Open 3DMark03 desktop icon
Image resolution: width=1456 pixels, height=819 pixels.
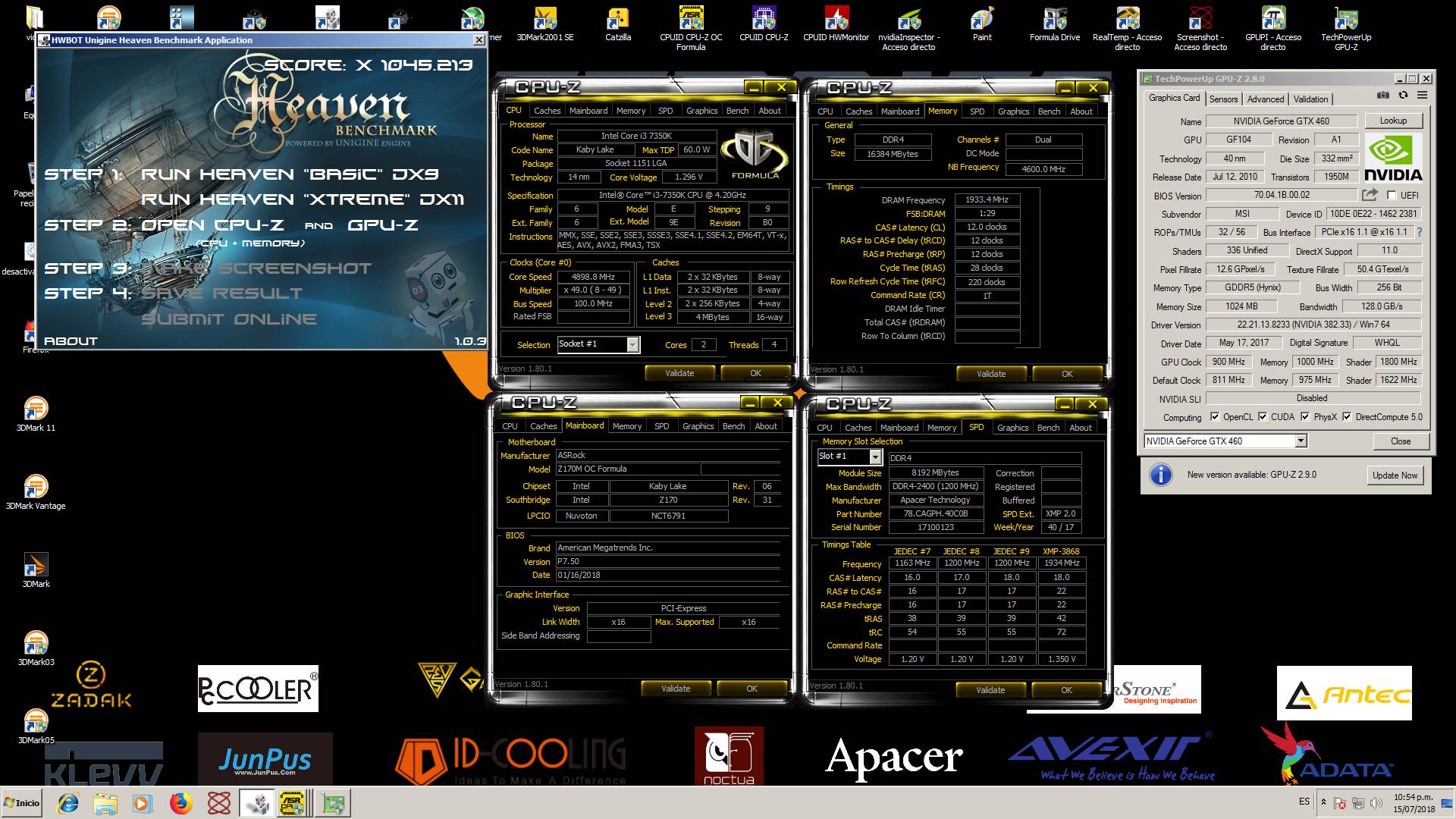36,648
